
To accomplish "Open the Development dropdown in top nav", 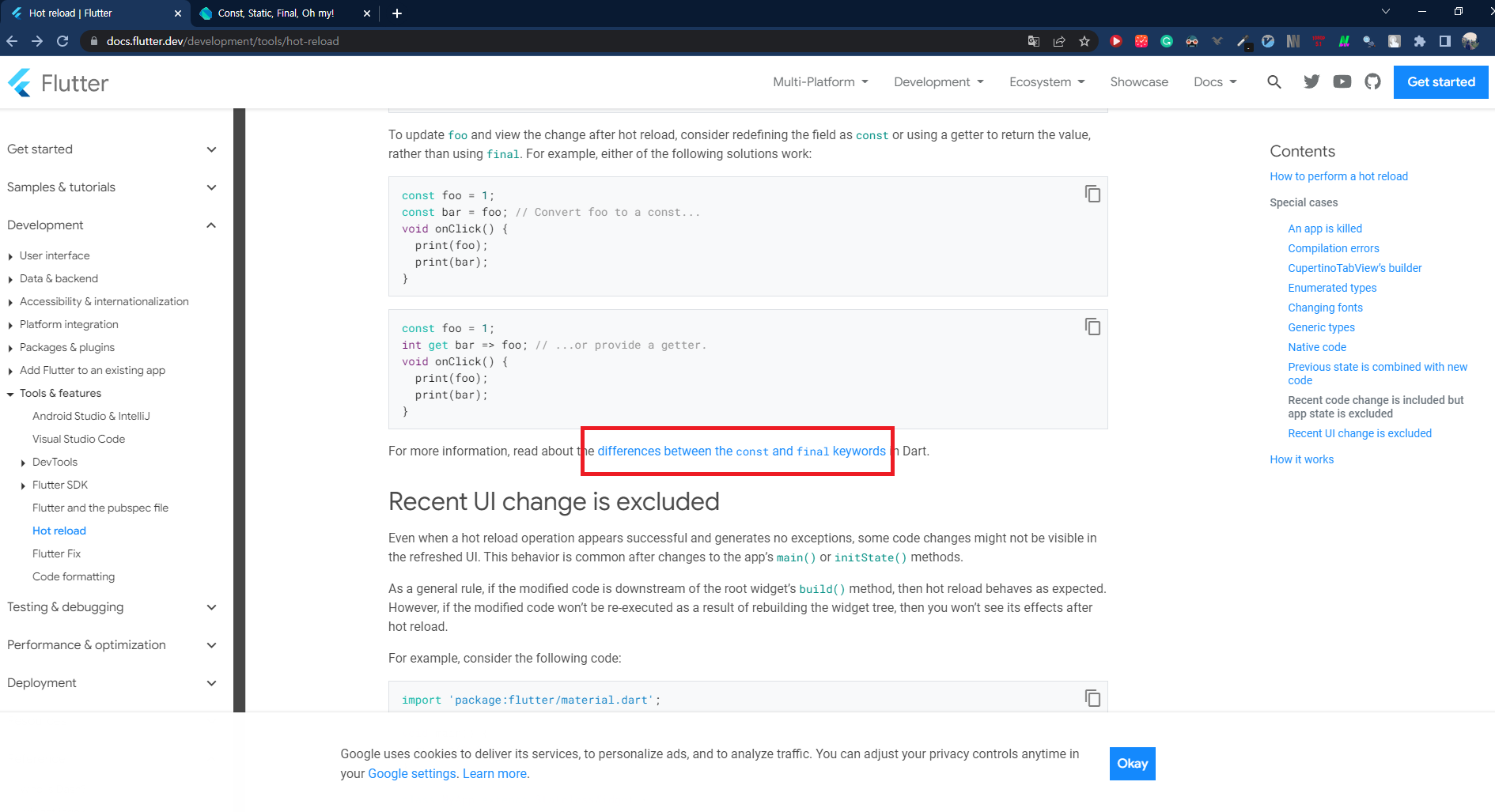I will coord(939,82).
